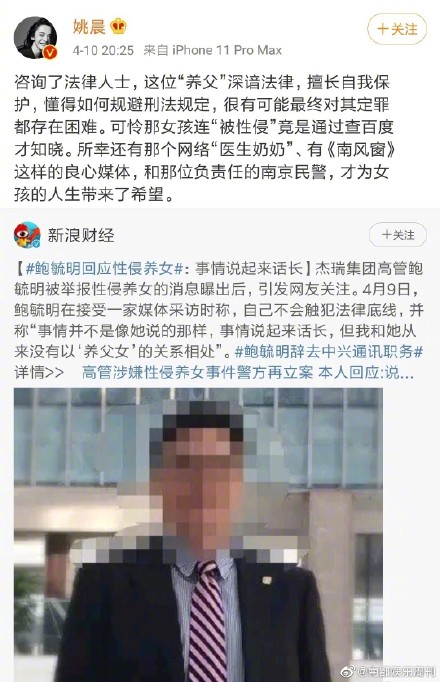The image size is (440, 682).
Task: Tap the Weibo watermark logo at bottom
Action: (x=349, y=671)
